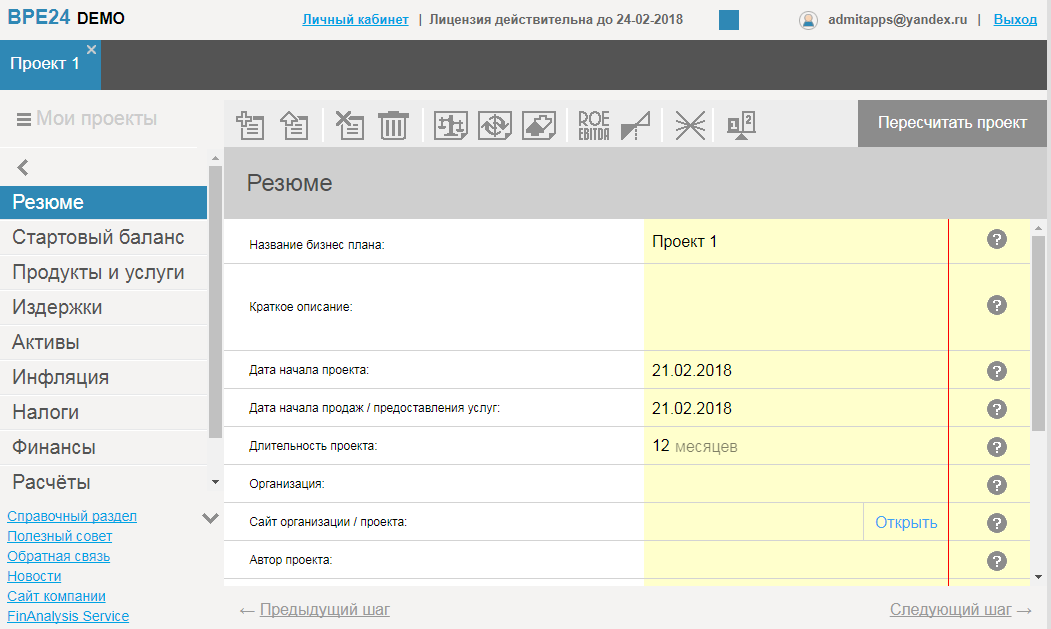Click the blue square in the header
Image resolution: width=1051 pixels, height=629 pixels.
coord(729,20)
